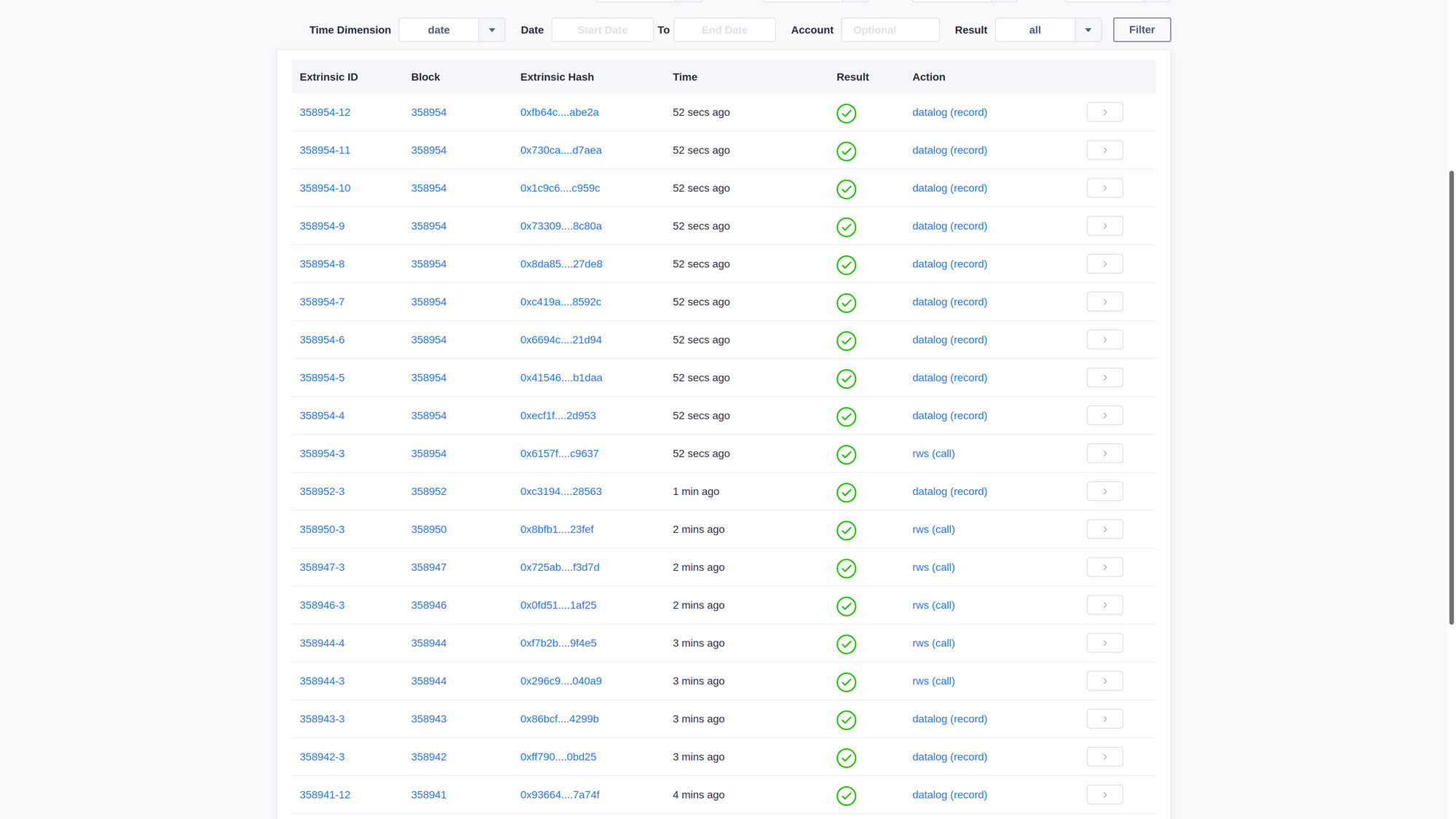
Task: Click the green checkmark for extrinsic 358950-3
Action: (846, 531)
